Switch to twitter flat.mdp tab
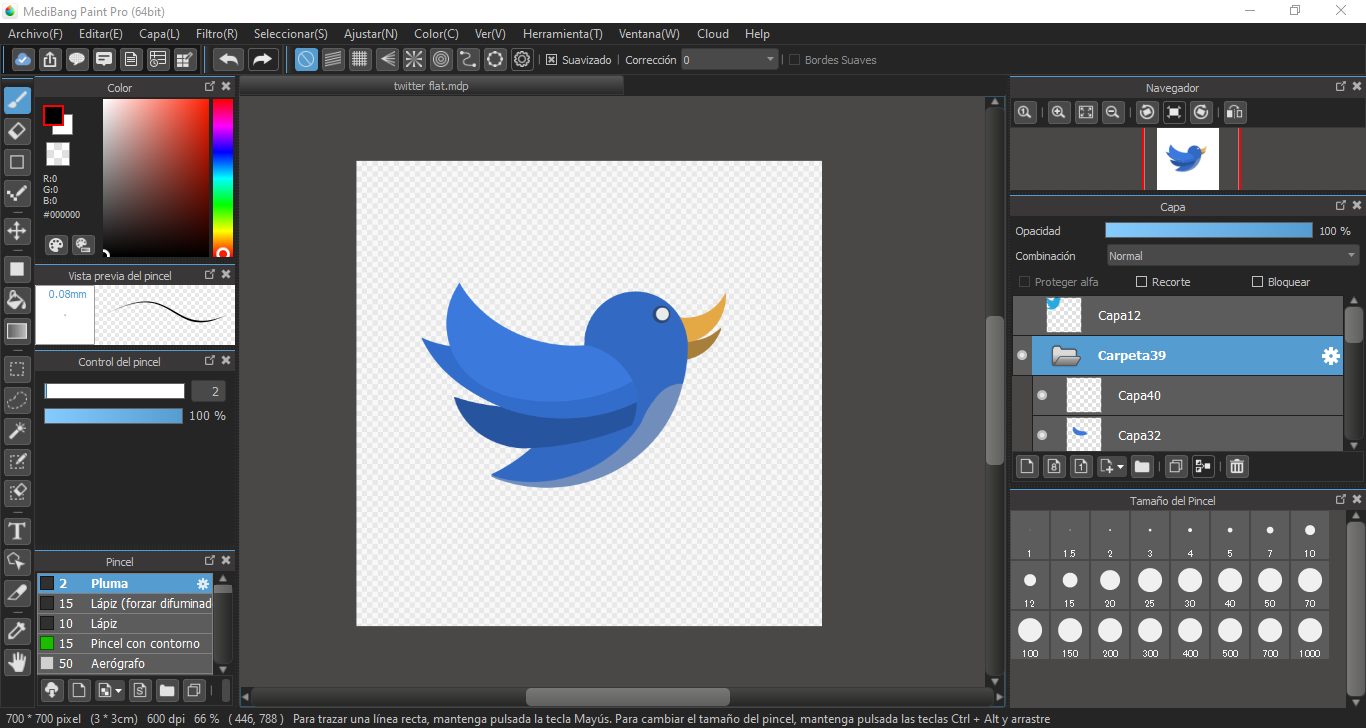The height and width of the screenshot is (728, 1366). click(x=431, y=86)
